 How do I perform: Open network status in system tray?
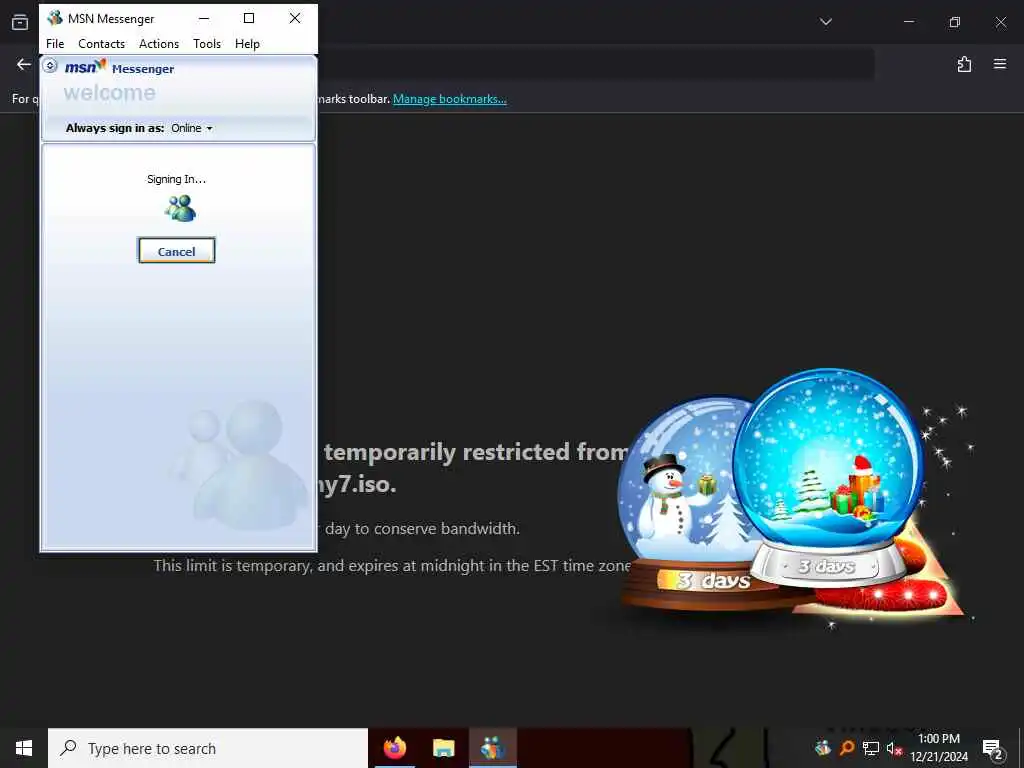871,748
